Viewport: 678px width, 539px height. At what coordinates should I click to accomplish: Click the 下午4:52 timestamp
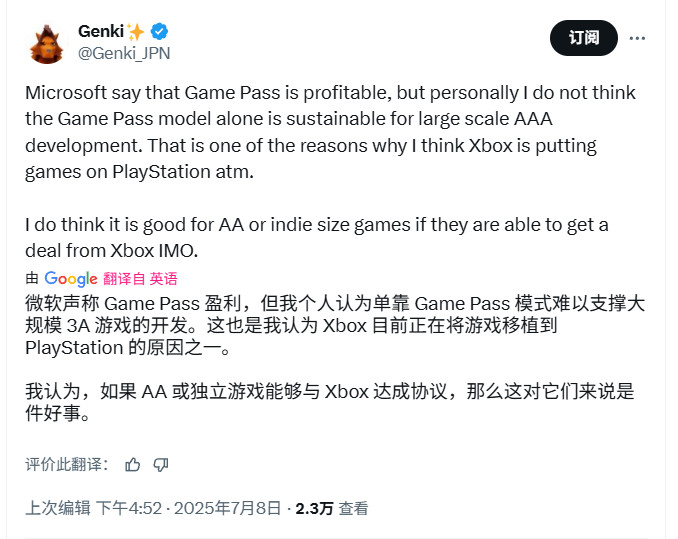(x=129, y=509)
